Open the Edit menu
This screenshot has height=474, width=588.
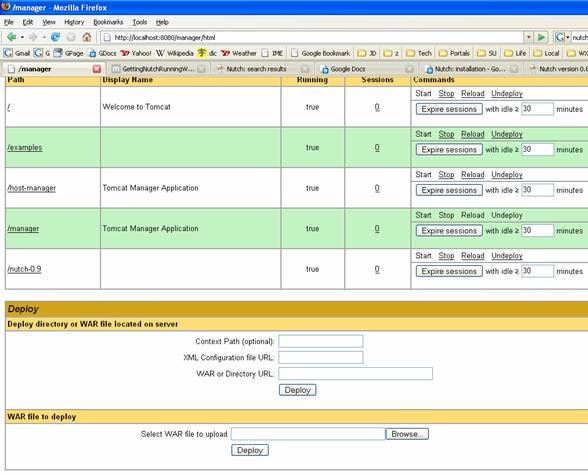point(28,22)
